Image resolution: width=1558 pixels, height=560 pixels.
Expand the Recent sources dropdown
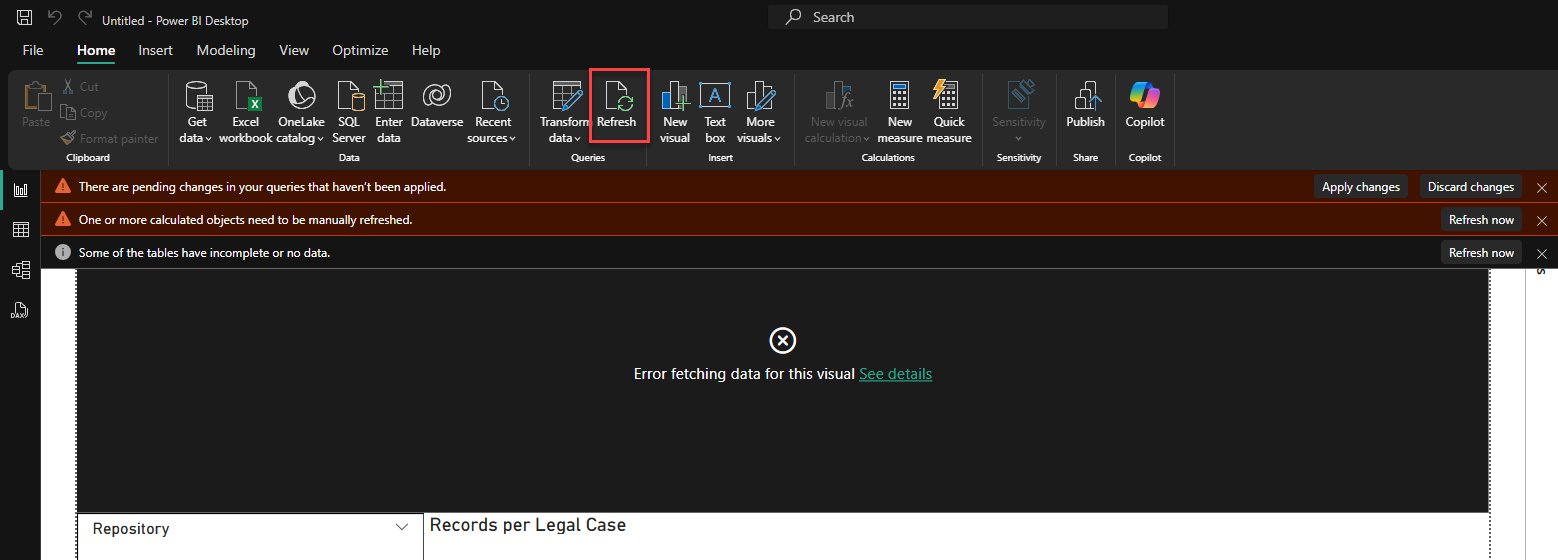tap(493, 138)
